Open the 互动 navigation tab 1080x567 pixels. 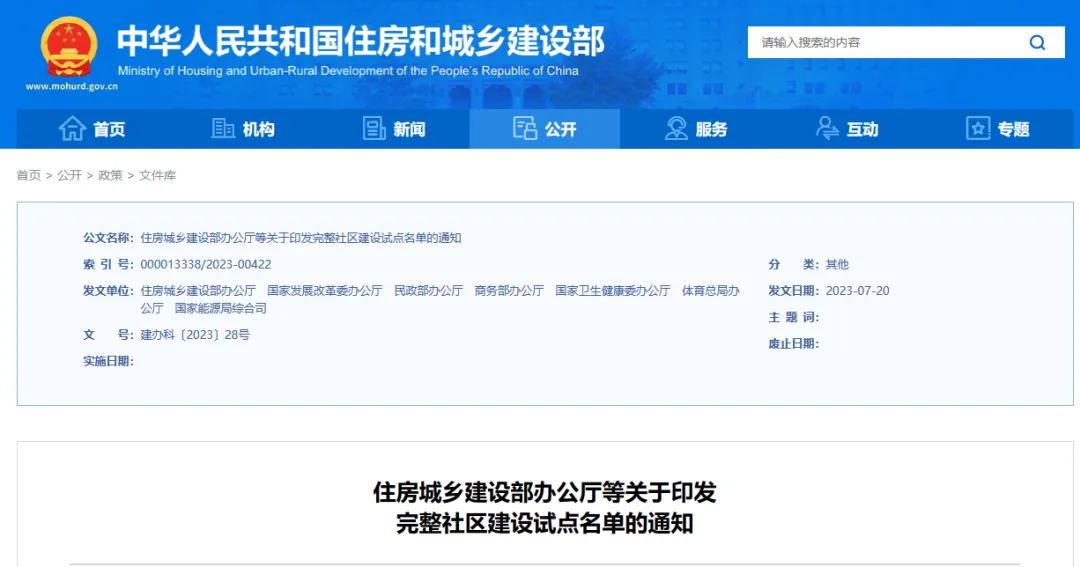pos(847,129)
